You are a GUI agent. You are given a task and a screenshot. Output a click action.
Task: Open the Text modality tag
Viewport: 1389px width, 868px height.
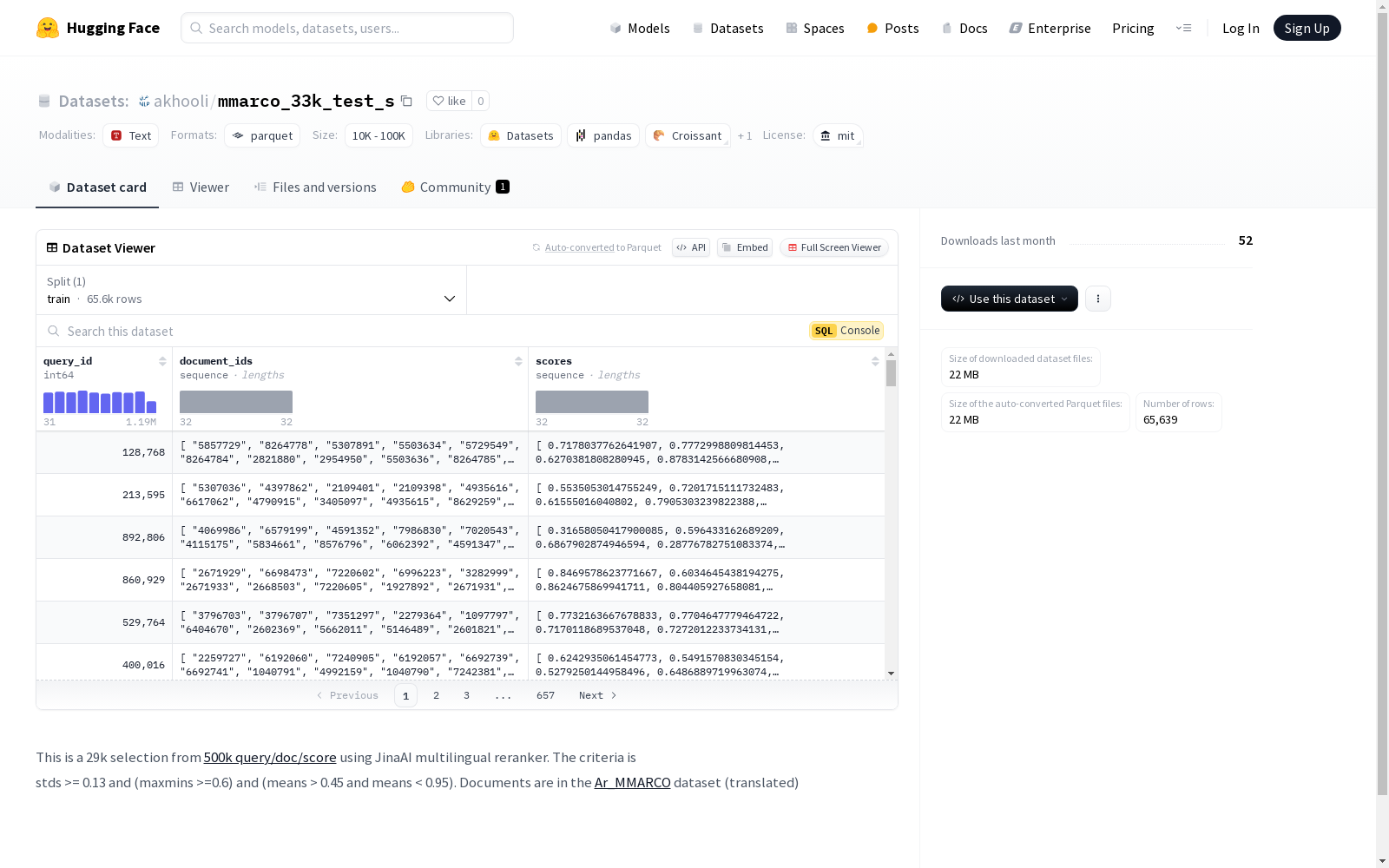tap(130, 135)
